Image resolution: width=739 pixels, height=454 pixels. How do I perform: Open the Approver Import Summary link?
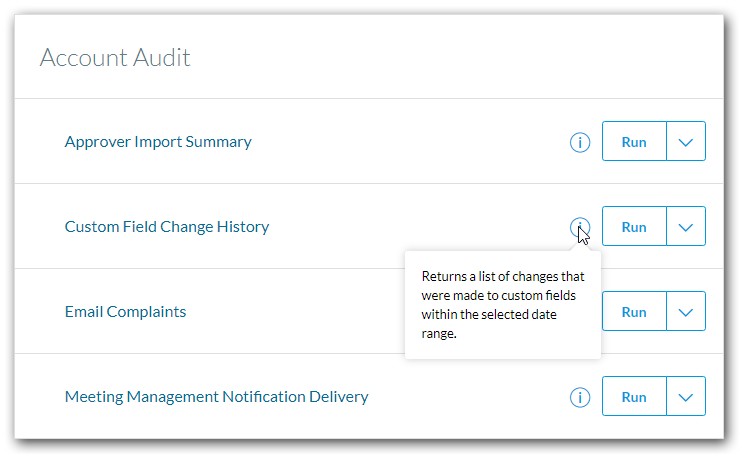coord(158,142)
